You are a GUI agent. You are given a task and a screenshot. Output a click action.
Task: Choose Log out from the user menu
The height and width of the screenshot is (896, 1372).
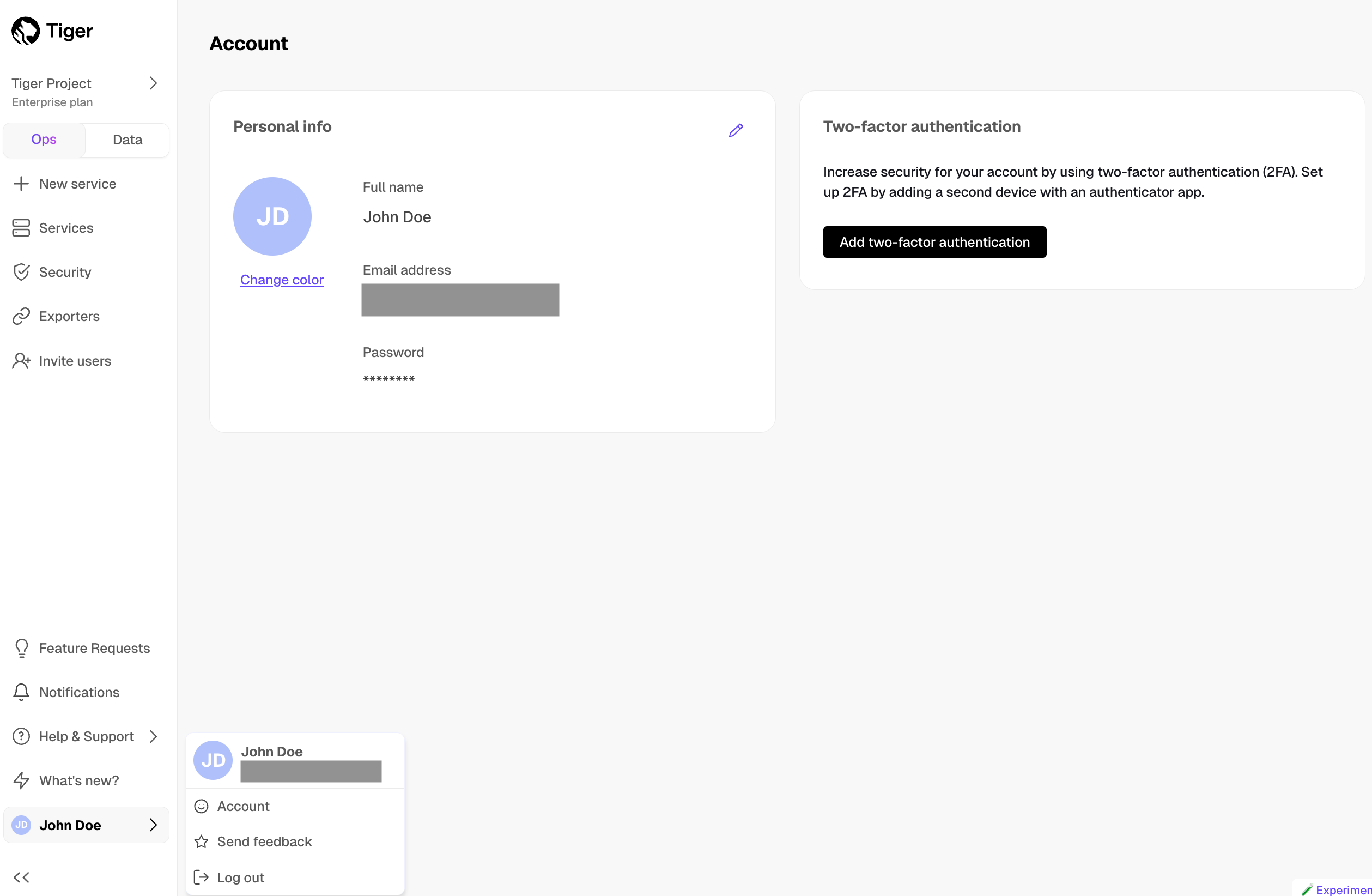[240, 877]
